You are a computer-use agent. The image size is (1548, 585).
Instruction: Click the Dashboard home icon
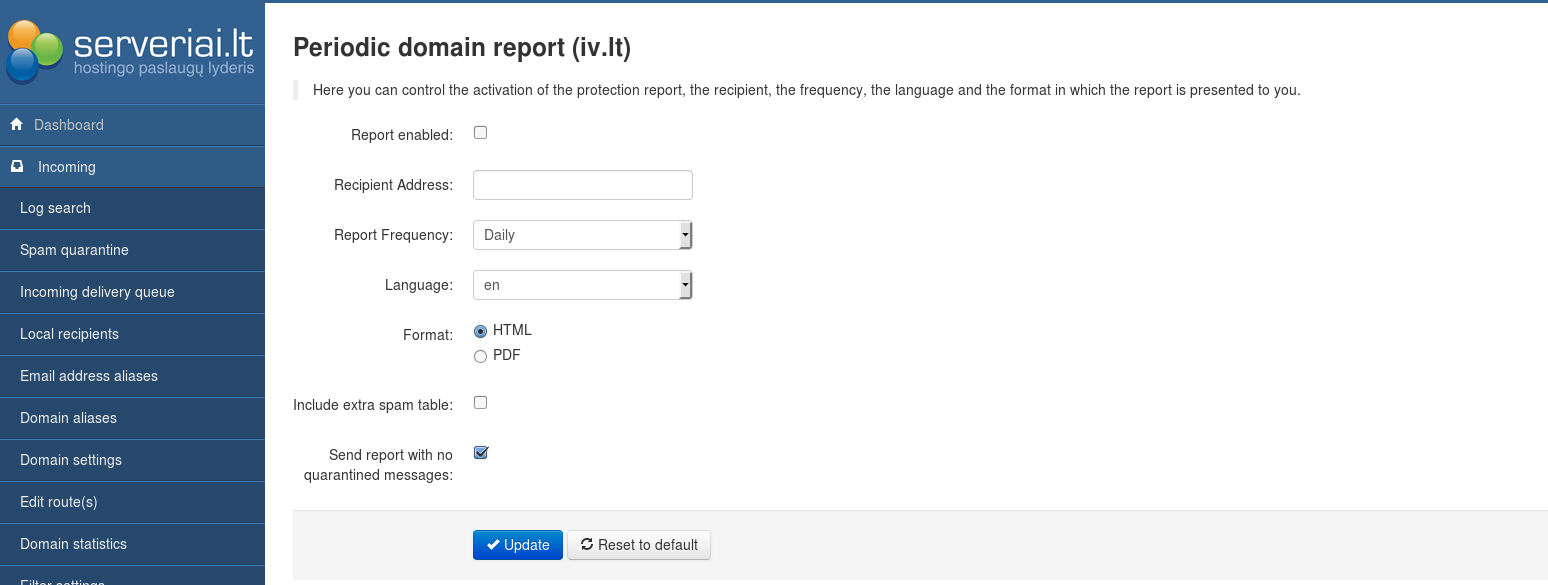(16, 125)
